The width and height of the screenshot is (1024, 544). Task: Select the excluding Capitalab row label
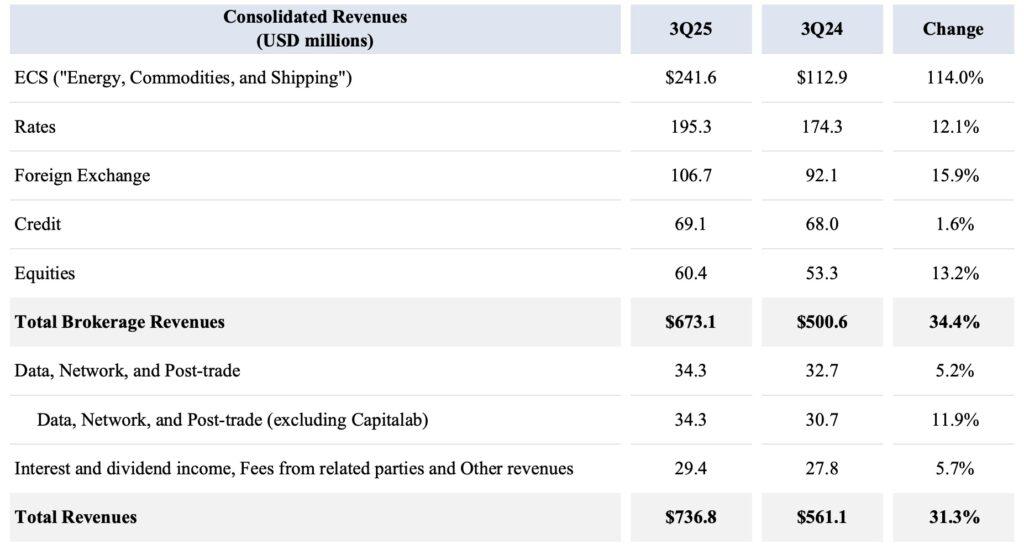[232, 420]
